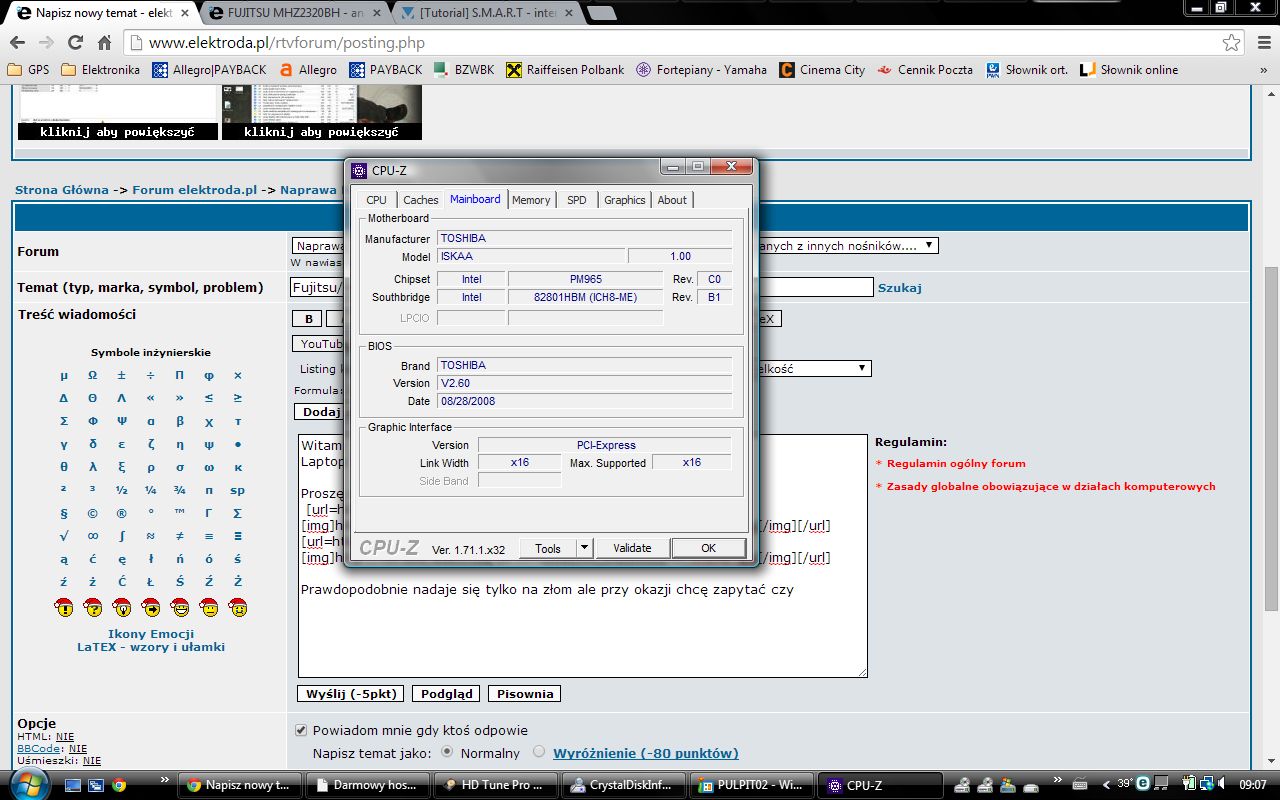1280x800 pixels.
Task: Insert the ± symbol from engineering symbols
Action: pyautogui.click(x=122, y=375)
